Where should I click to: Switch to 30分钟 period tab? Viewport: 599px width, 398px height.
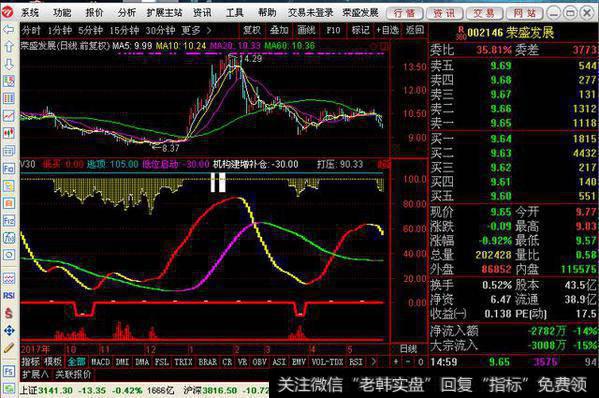(160, 30)
